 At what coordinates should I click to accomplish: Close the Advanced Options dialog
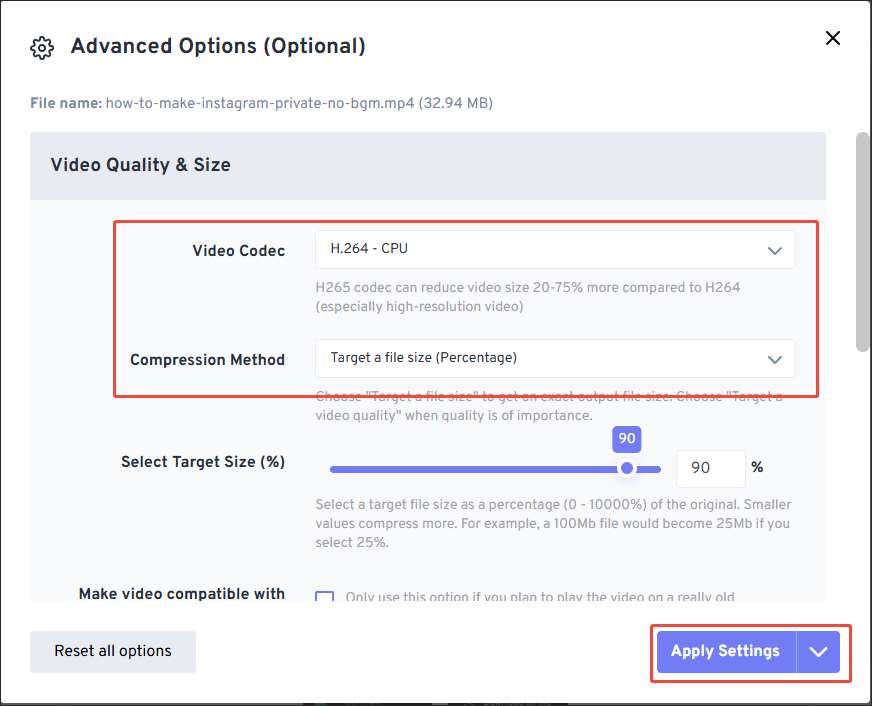coord(833,38)
